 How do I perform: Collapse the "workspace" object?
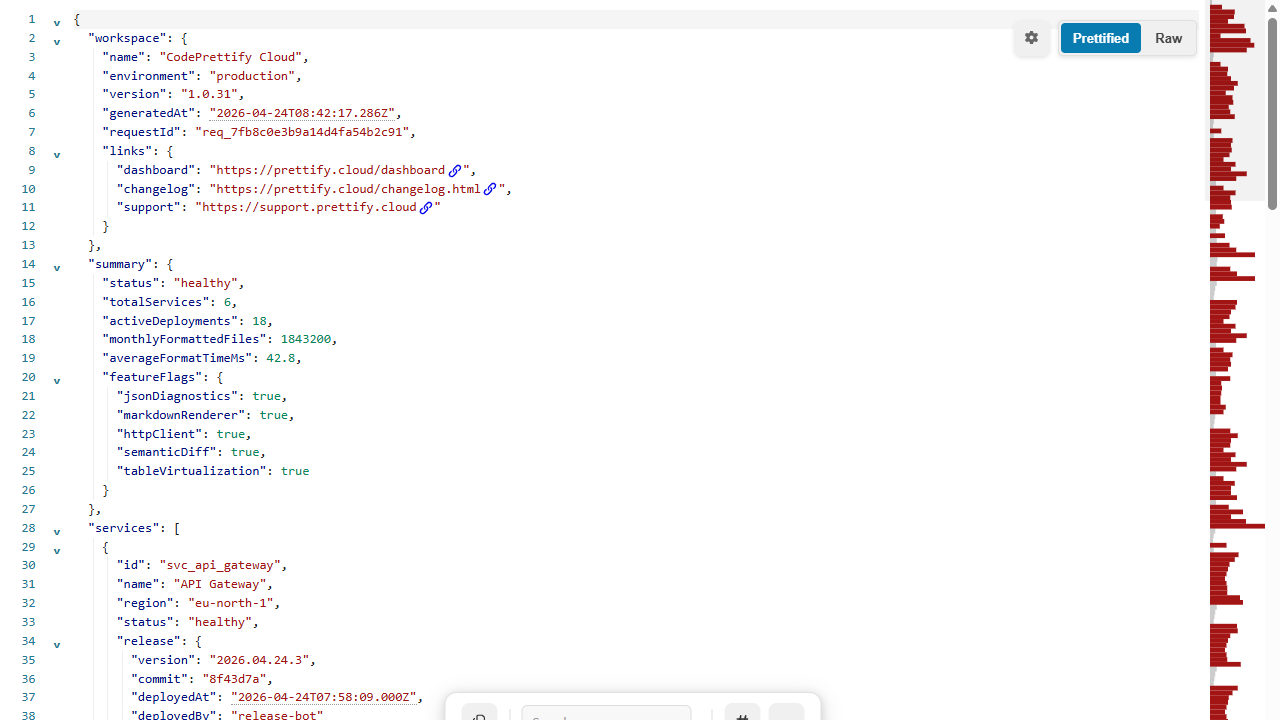point(57,42)
